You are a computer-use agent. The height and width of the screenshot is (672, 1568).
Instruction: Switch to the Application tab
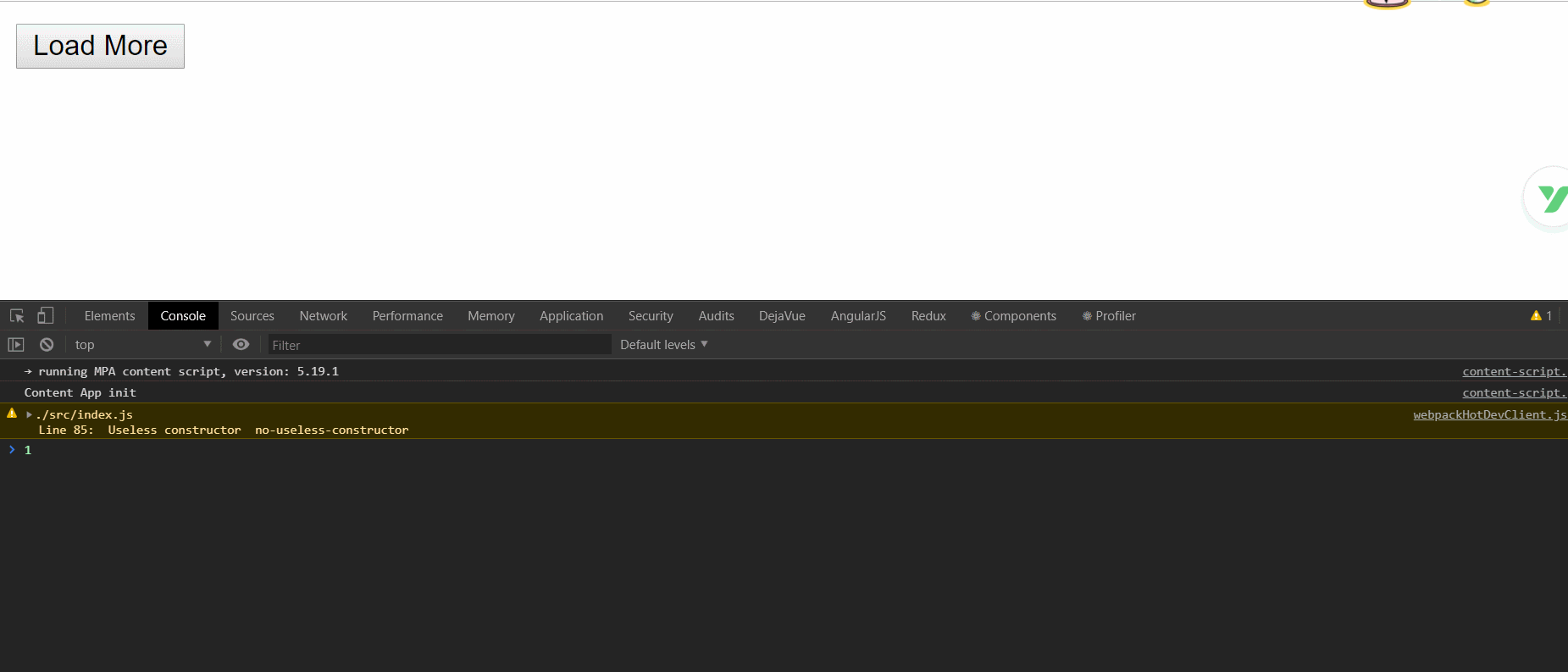[x=572, y=316]
